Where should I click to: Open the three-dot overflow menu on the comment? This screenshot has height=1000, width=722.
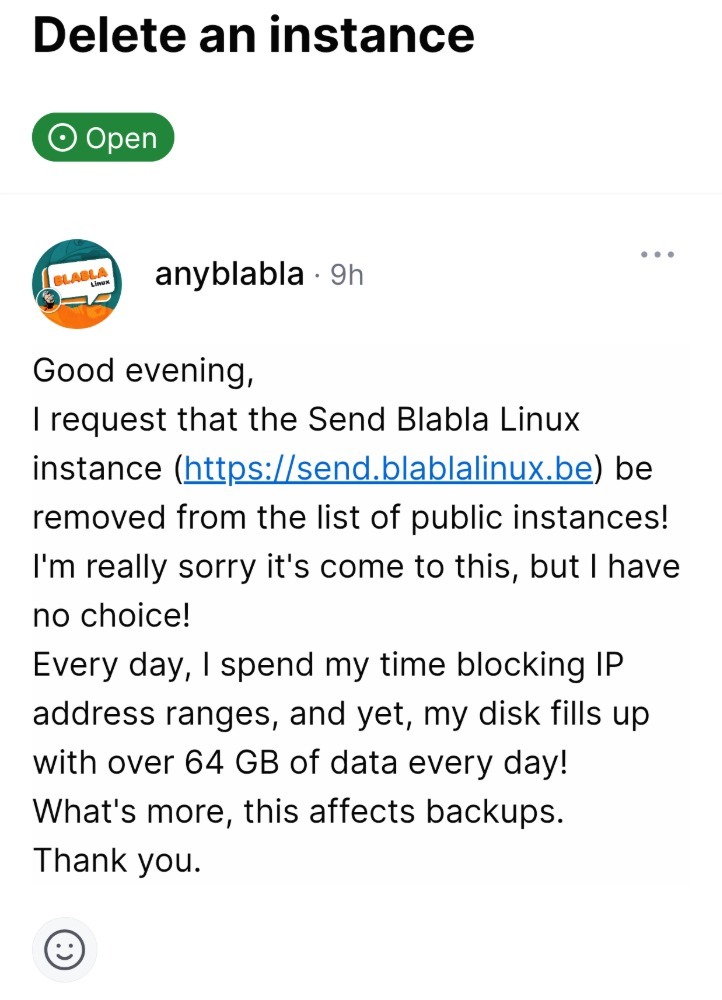[657, 254]
